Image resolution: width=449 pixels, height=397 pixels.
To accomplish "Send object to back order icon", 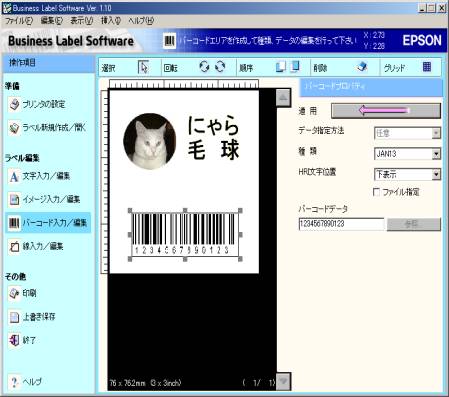I will pos(295,67).
